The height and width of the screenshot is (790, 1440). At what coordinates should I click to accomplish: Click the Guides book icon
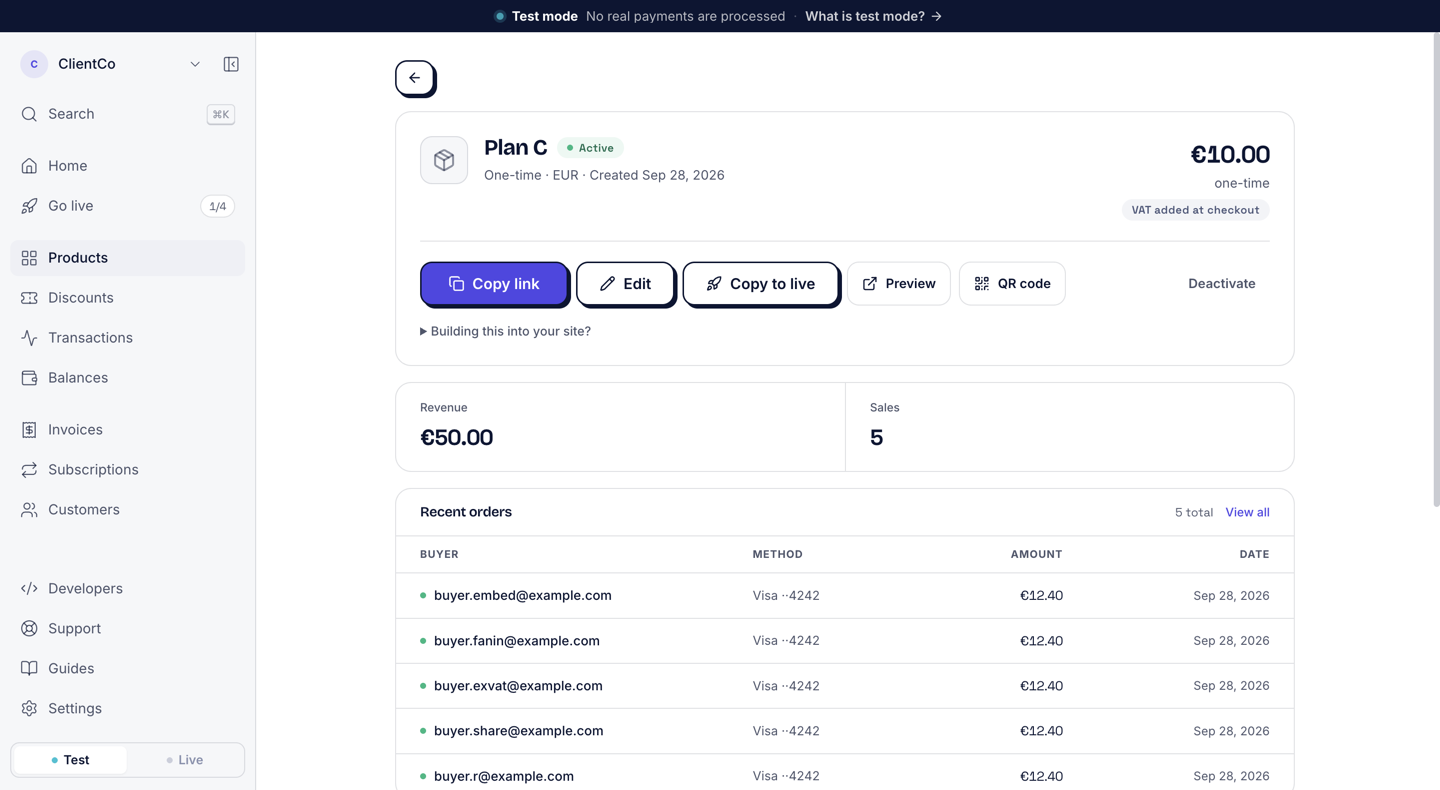(29, 669)
